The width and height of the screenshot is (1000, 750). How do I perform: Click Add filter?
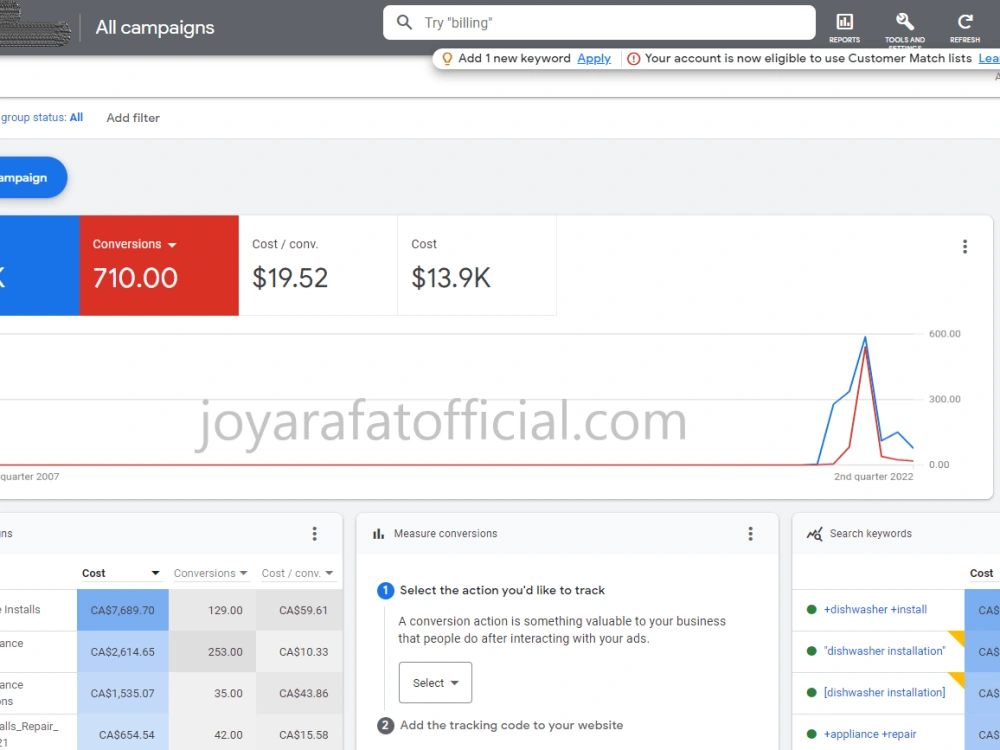pos(133,118)
